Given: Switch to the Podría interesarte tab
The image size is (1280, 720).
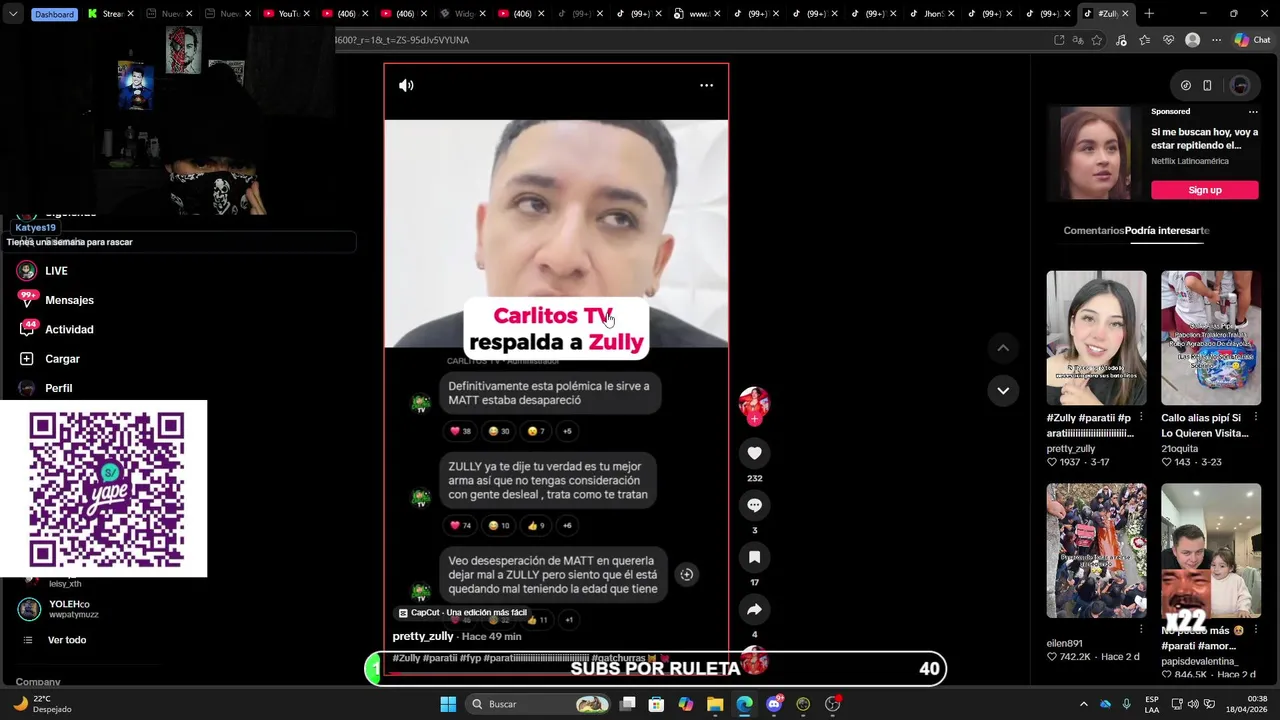Looking at the screenshot, I should pyautogui.click(x=1167, y=230).
